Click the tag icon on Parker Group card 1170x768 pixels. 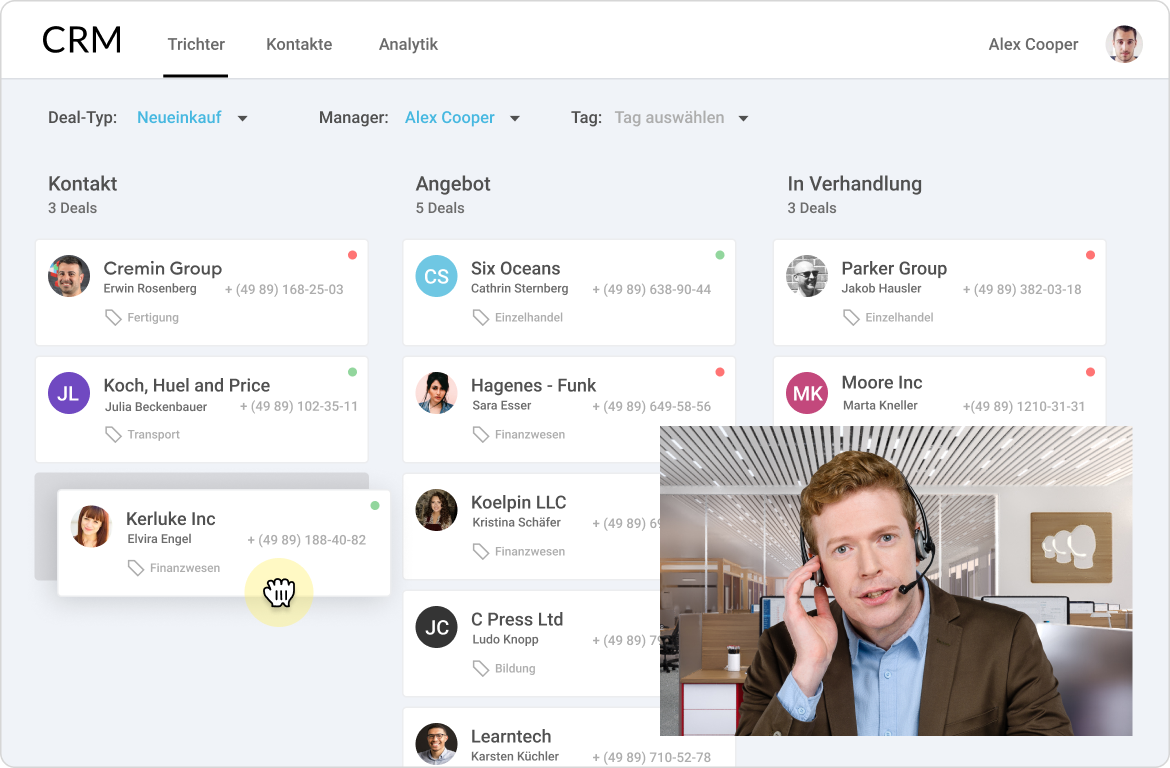[851, 317]
